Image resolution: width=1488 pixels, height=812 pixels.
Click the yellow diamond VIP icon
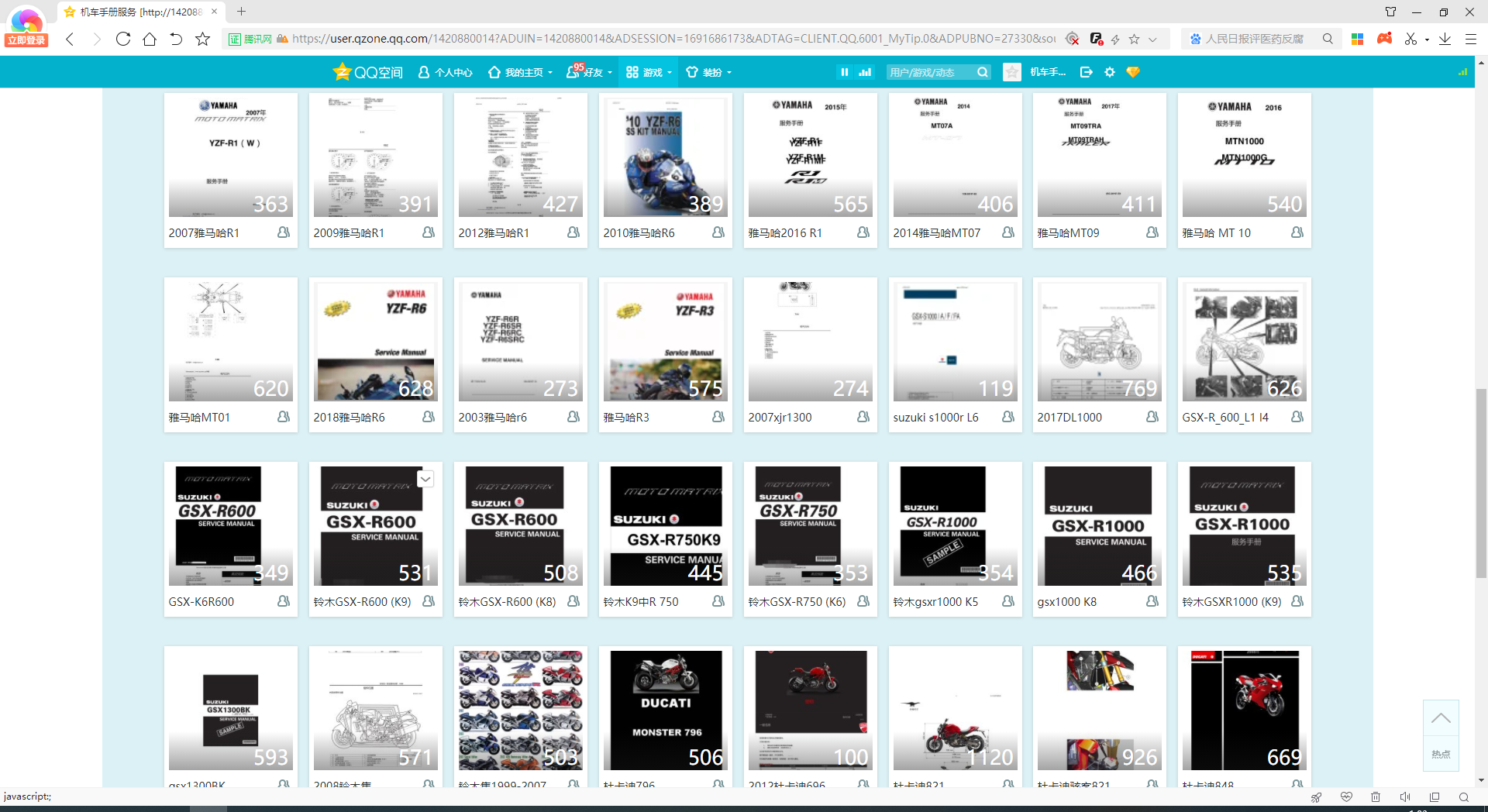click(1133, 72)
